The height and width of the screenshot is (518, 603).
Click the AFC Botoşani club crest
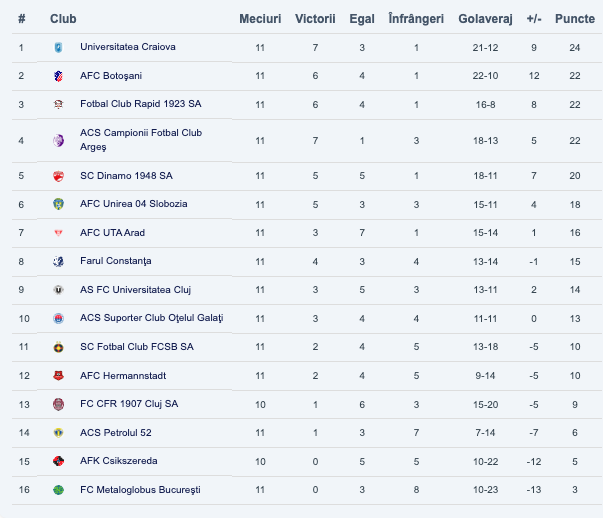pyautogui.click(x=58, y=76)
